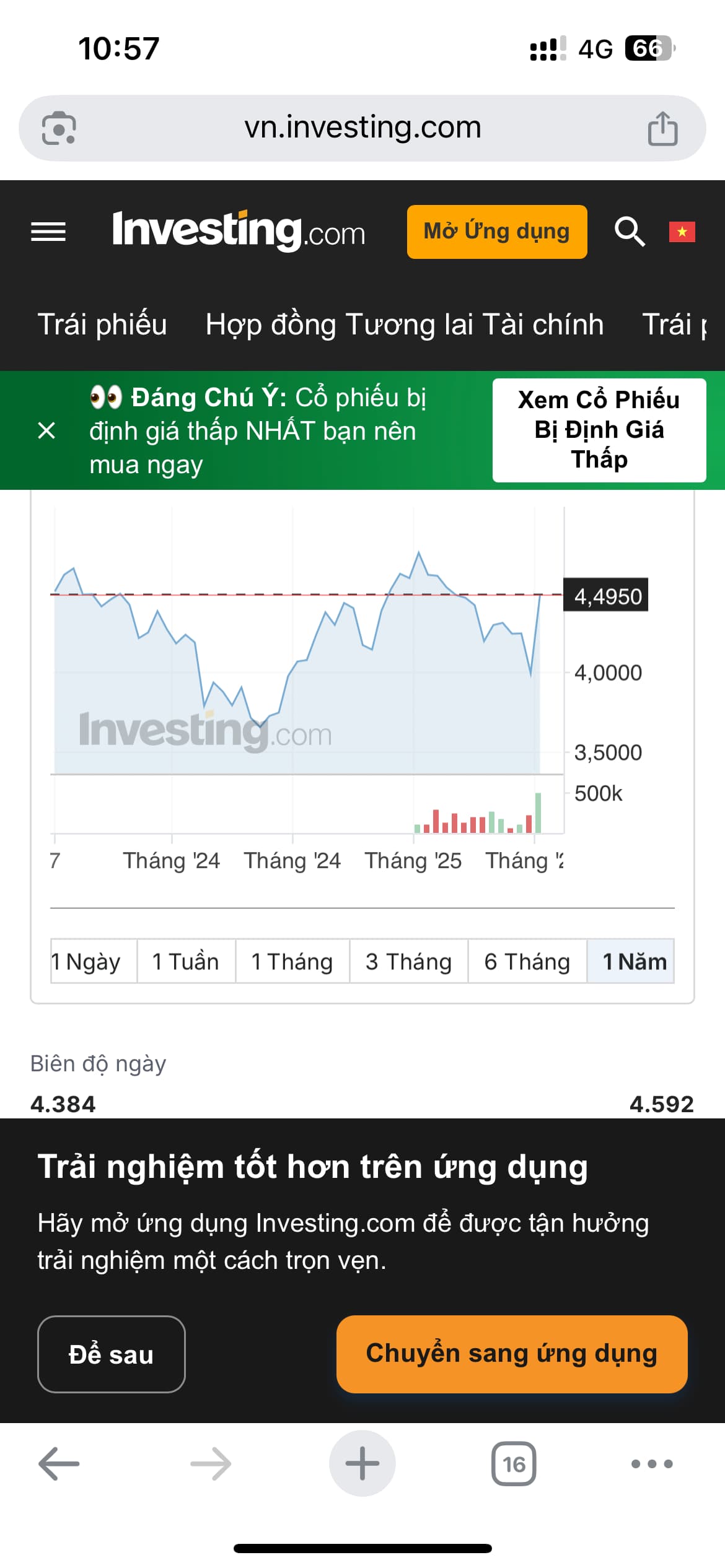This screenshot has width=725, height=1568.
Task: Choose the 3 Tháng chart range
Action: (408, 962)
